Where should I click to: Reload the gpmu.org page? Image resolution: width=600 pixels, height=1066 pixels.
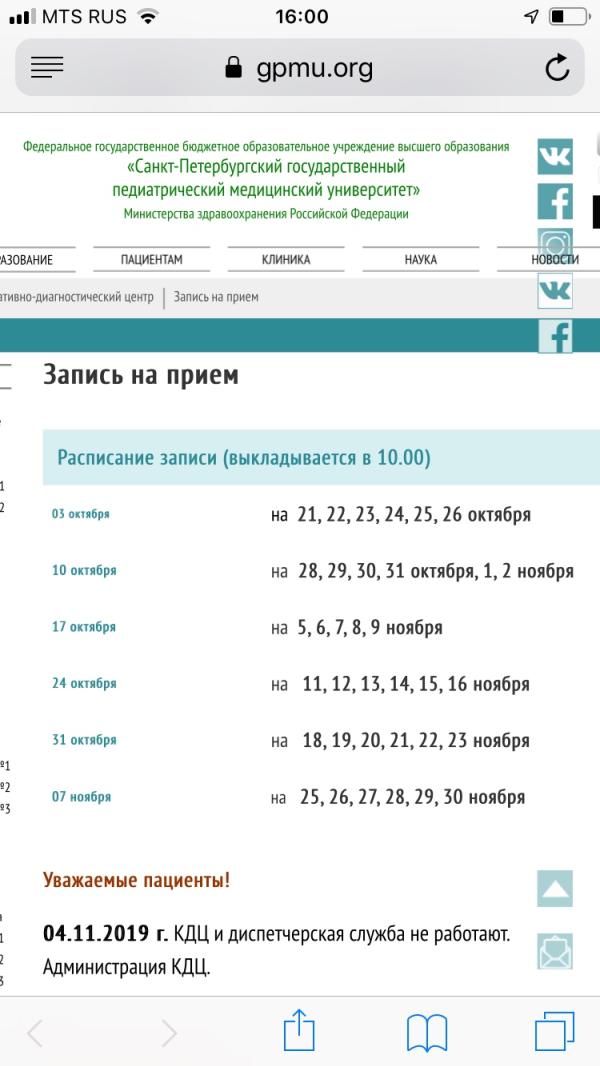click(557, 67)
